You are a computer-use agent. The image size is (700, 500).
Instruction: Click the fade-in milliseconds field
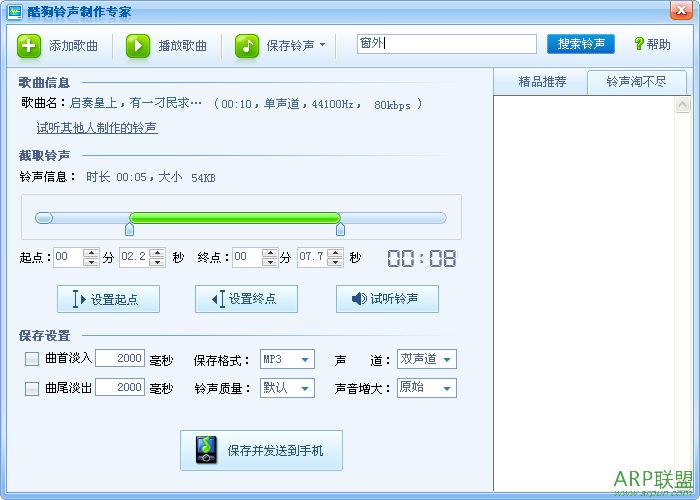tap(120, 358)
